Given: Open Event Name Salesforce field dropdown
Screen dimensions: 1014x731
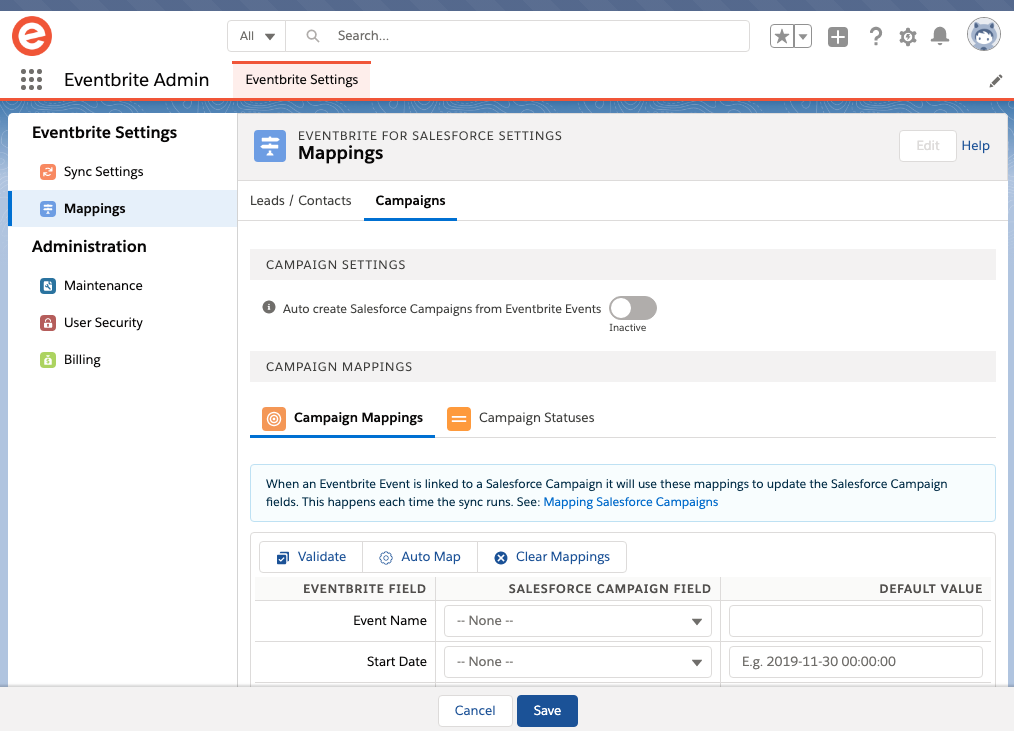Looking at the screenshot, I should click(x=577, y=621).
